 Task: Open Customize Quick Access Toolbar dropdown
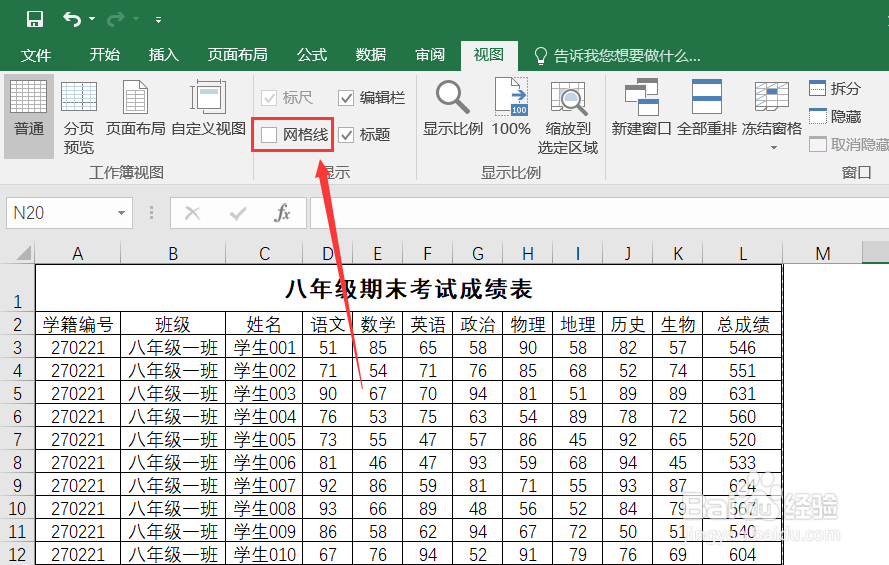(x=158, y=20)
